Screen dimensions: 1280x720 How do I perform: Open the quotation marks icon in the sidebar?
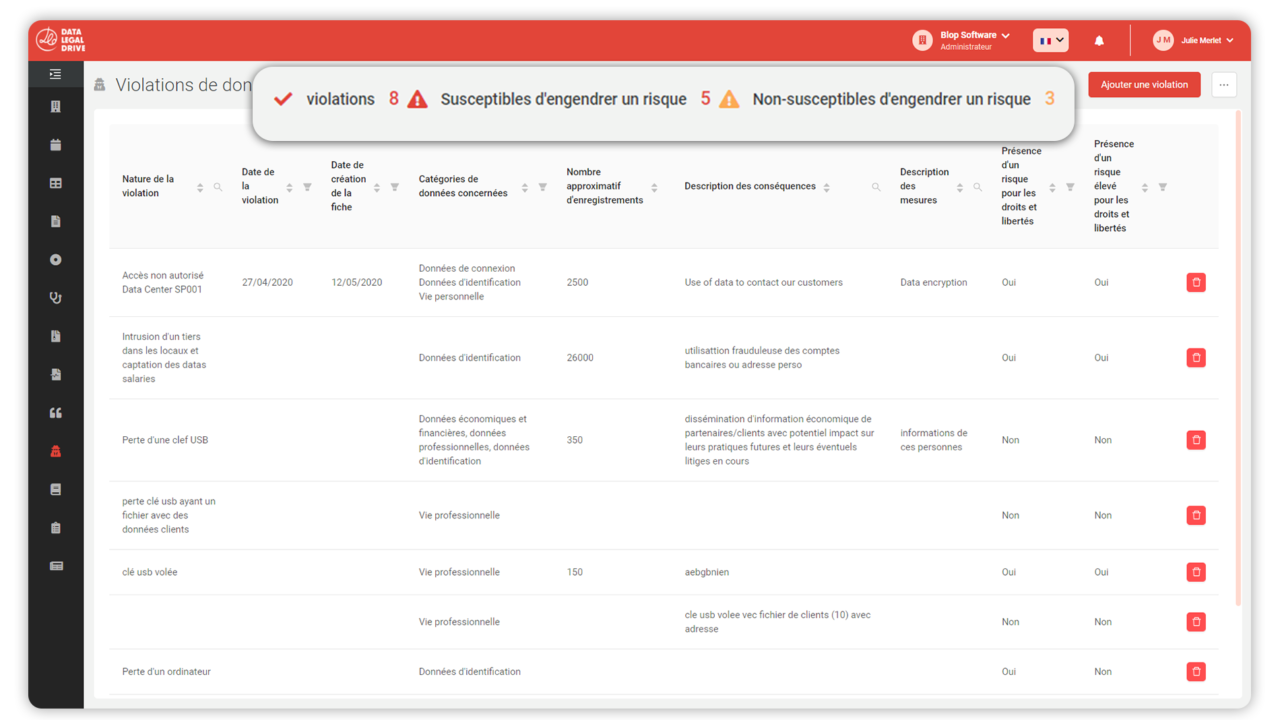[x=55, y=413]
